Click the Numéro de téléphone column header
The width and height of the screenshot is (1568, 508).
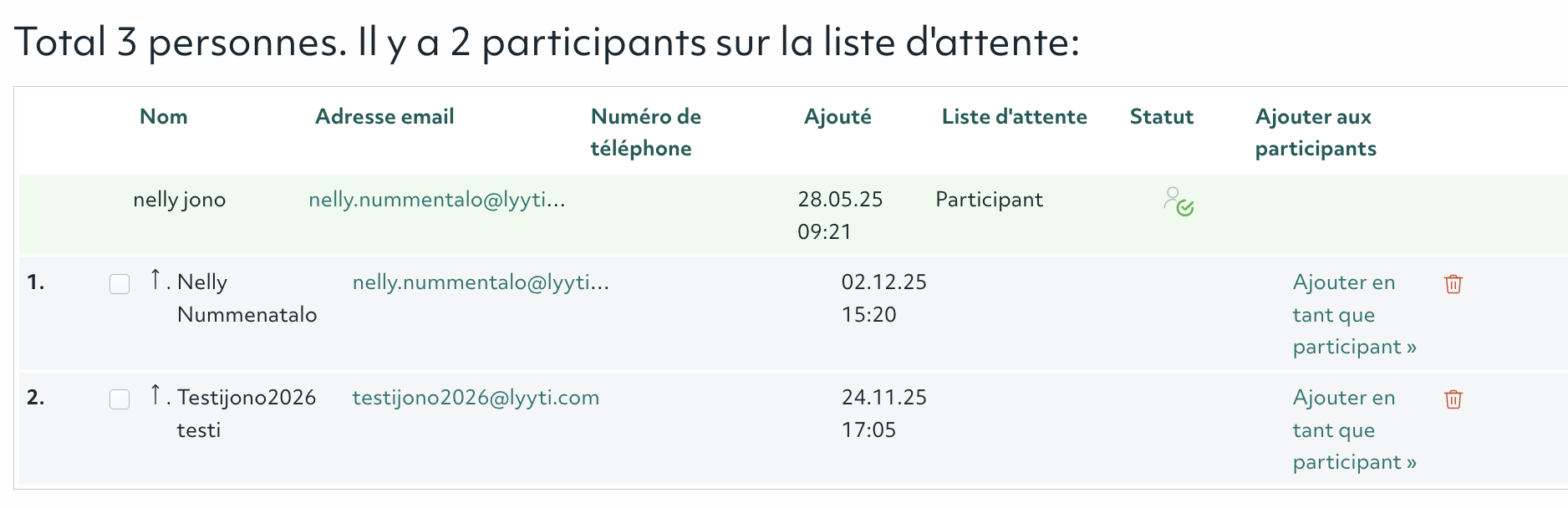645,132
